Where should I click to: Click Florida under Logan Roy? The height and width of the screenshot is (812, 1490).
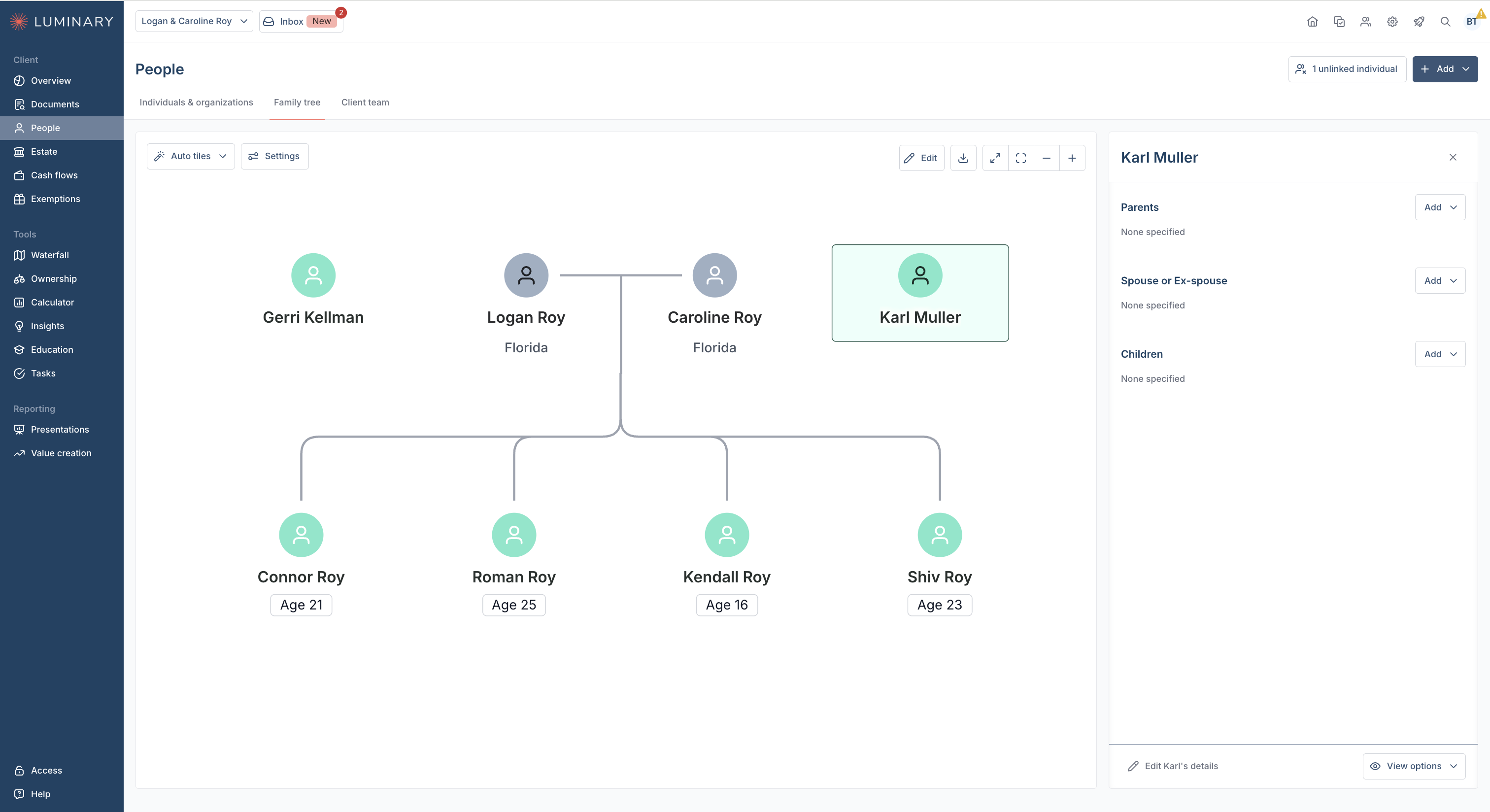[x=526, y=347]
